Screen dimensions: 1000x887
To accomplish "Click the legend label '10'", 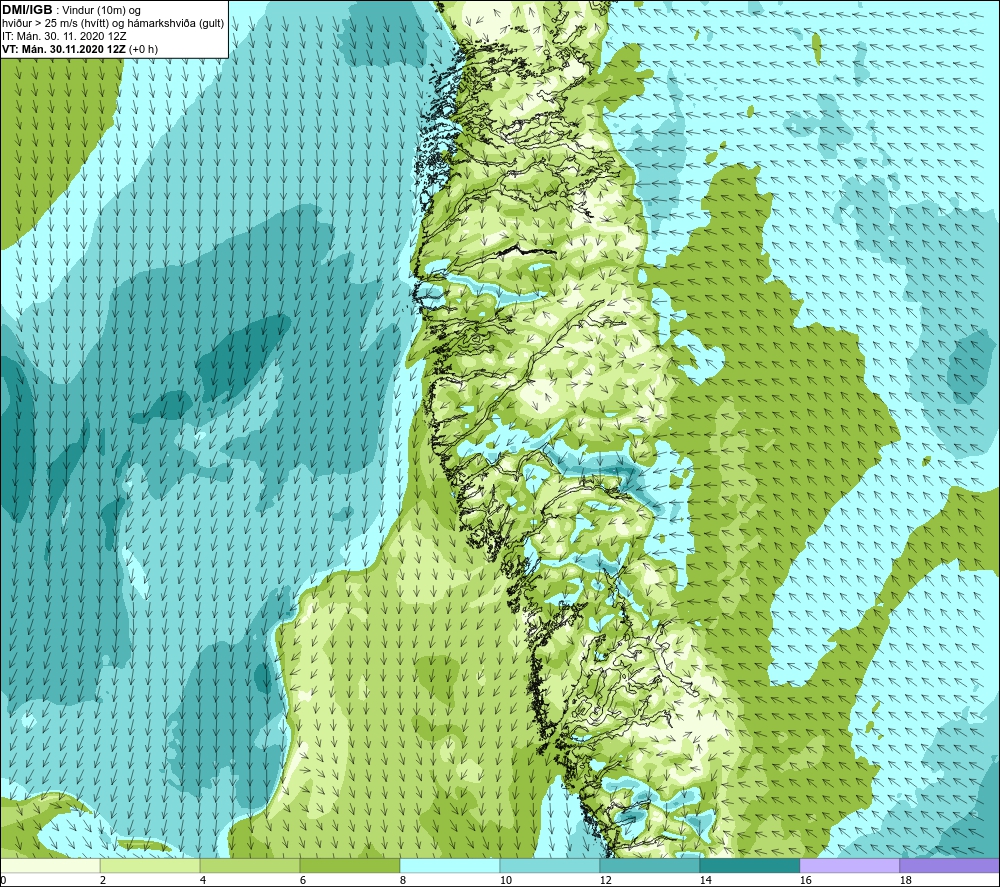I will pos(505,880).
